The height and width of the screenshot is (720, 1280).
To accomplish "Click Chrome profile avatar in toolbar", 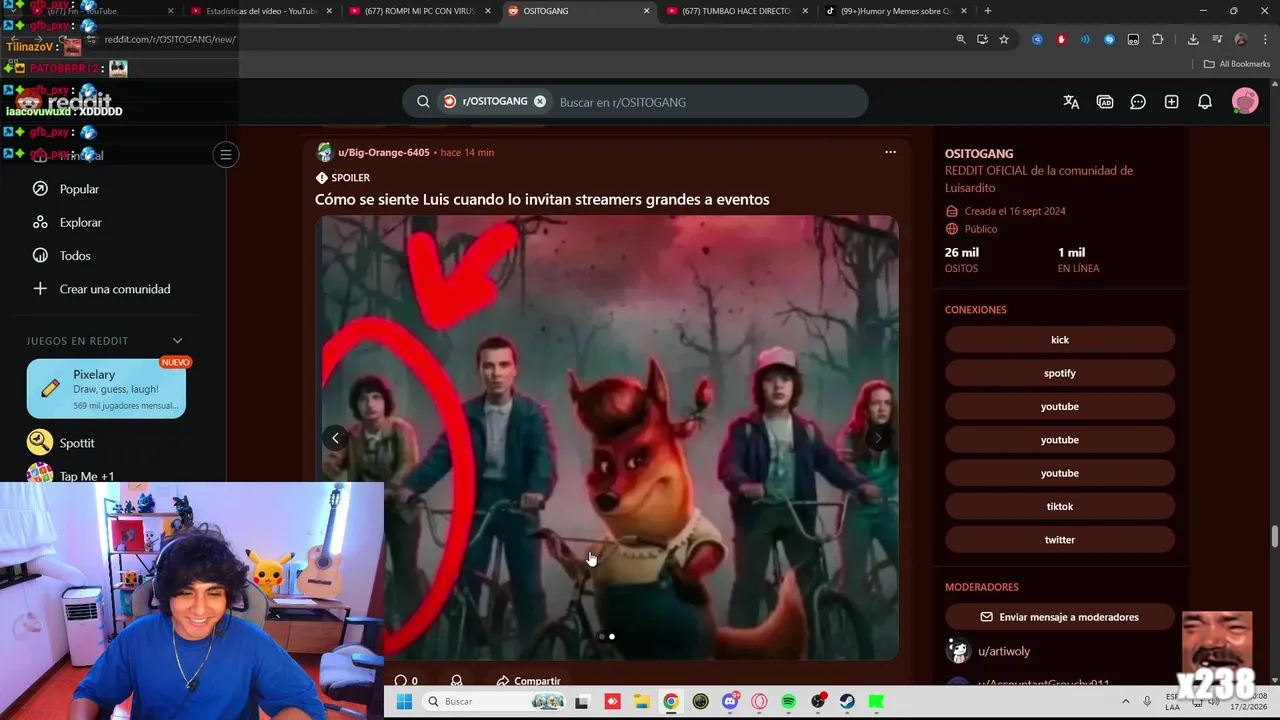I will click(1241, 39).
